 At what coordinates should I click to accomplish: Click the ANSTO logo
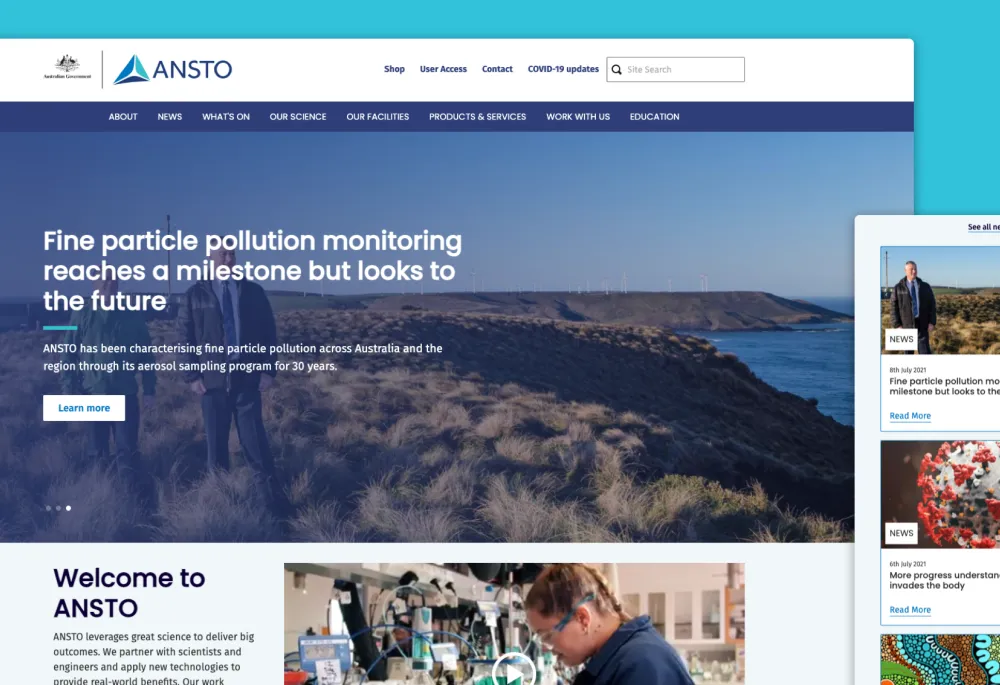pos(172,70)
